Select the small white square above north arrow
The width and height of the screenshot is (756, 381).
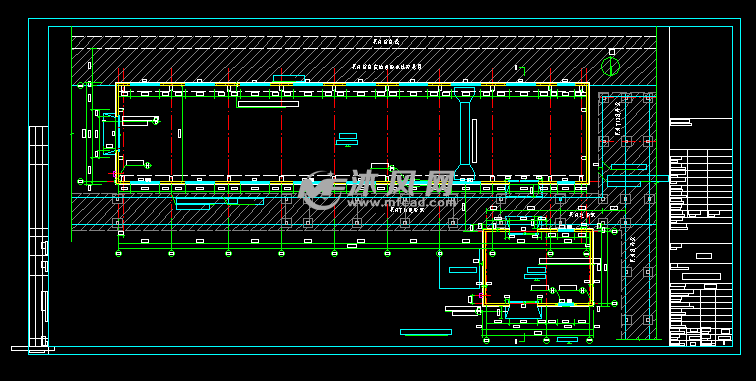click(x=612, y=52)
